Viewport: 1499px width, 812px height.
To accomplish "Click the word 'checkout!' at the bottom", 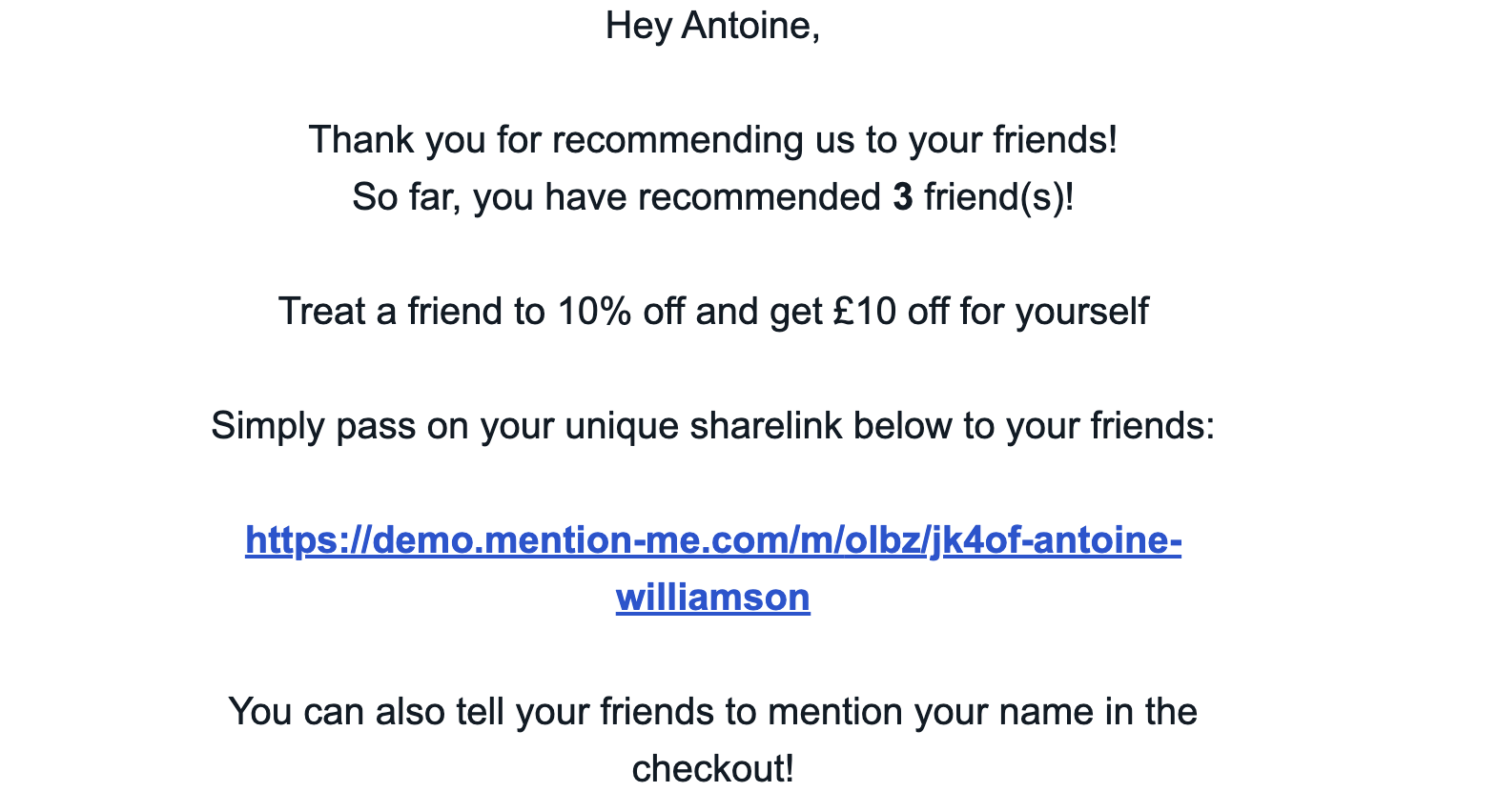I will [713, 769].
